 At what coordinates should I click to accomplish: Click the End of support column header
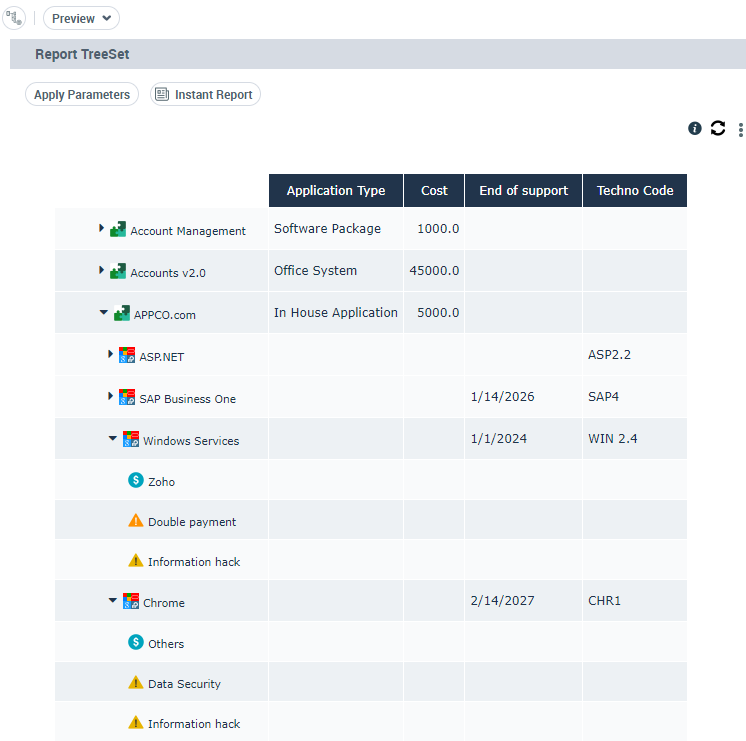[523, 191]
